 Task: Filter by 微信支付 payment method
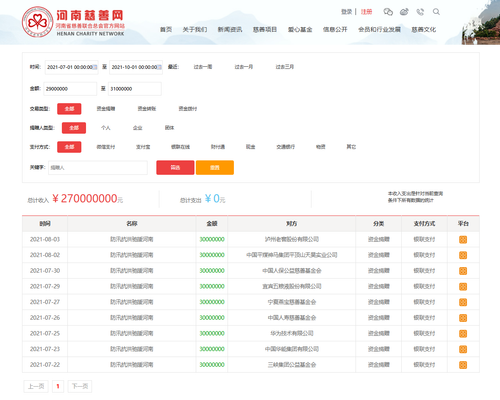pos(106,147)
